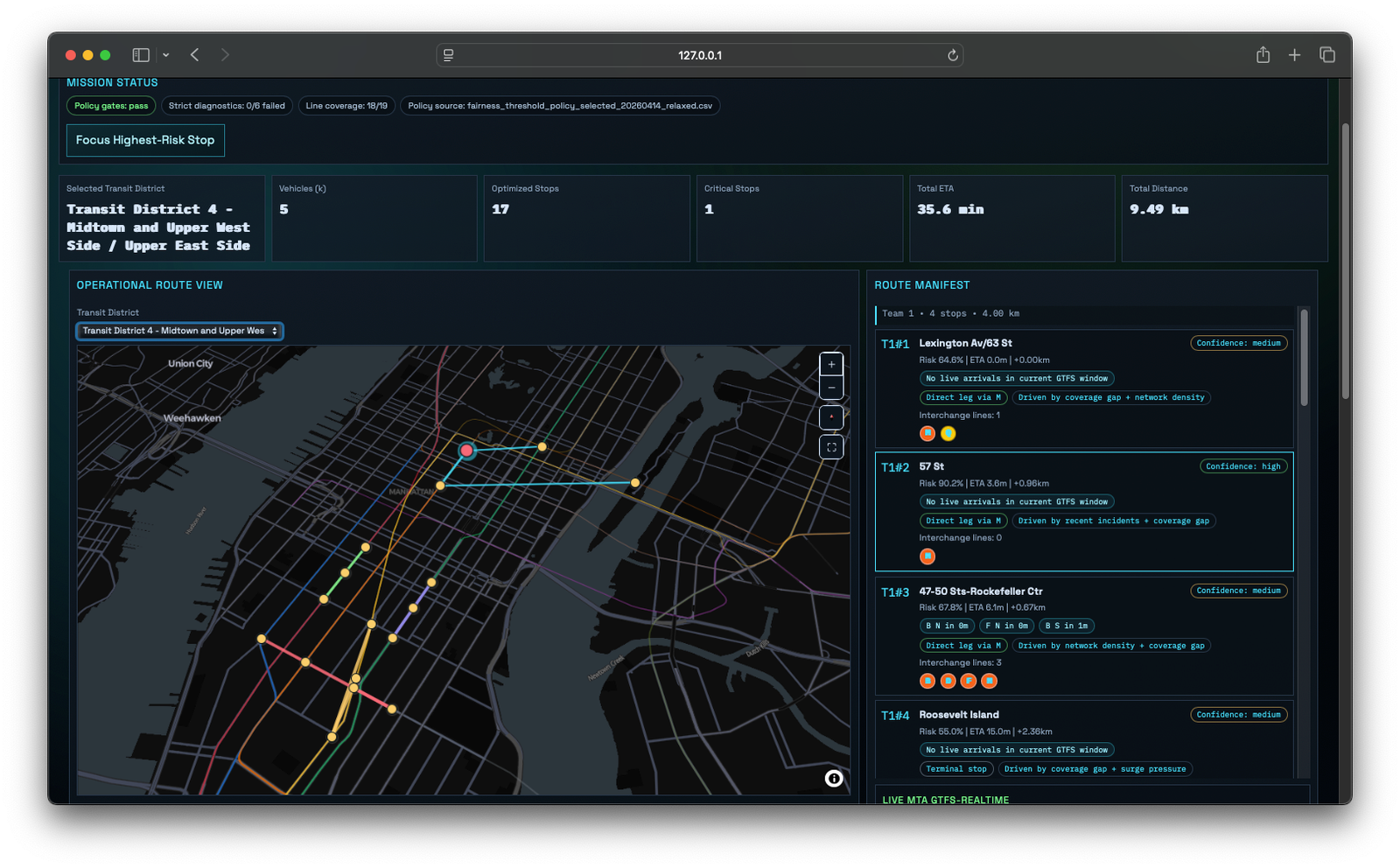This screenshot has height=868, width=1400.
Task: Click Terminal stop chip on Roosevelt Island
Action: [956, 769]
